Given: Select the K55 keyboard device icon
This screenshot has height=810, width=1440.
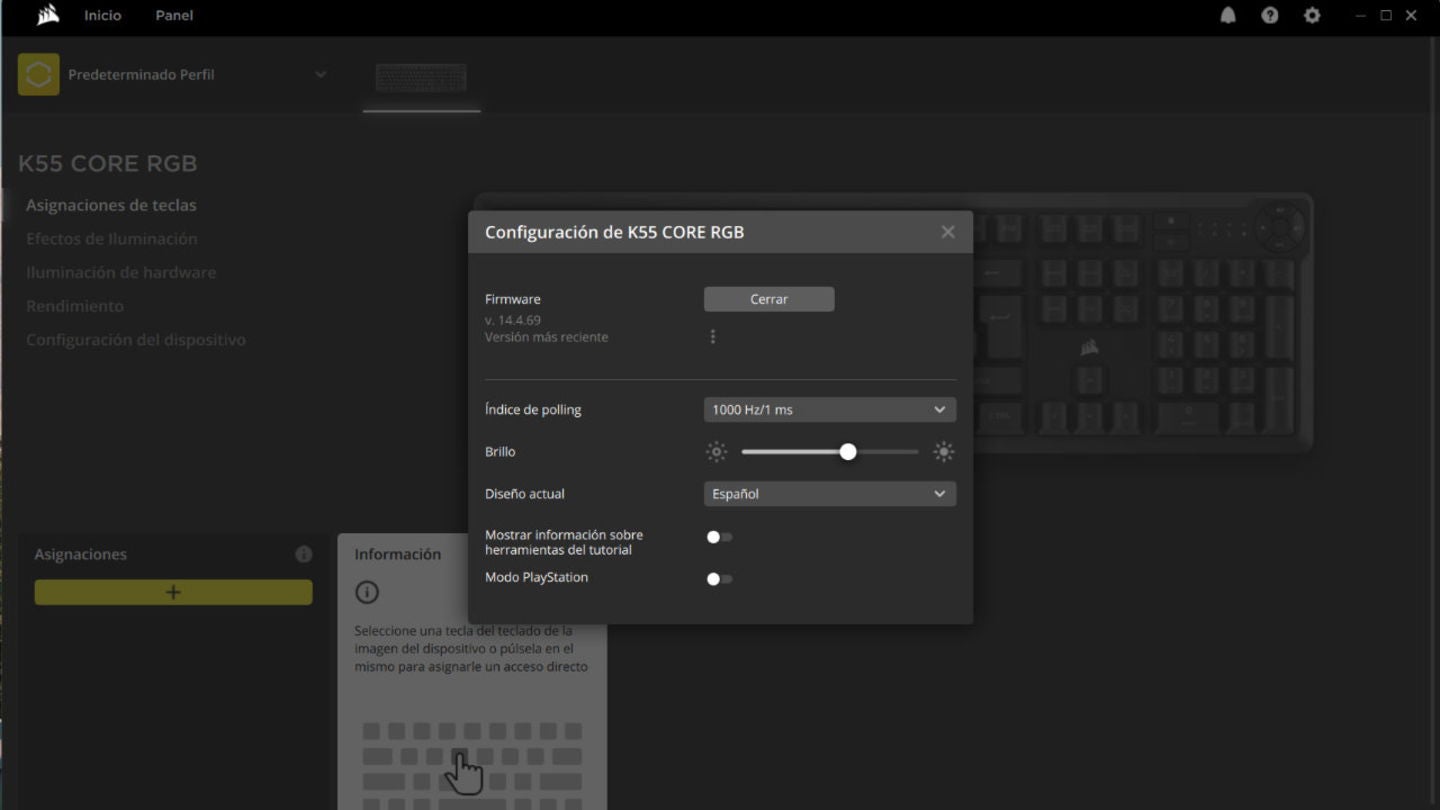Looking at the screenshot, I should [x=421, y=78].
